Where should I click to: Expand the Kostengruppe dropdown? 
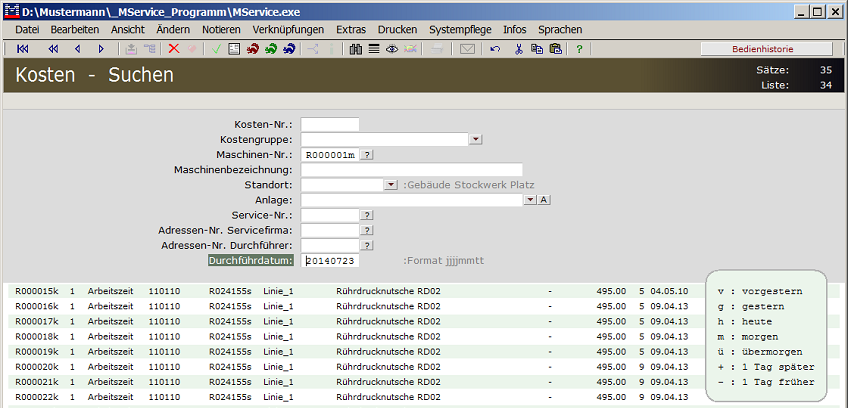(475, 140)
